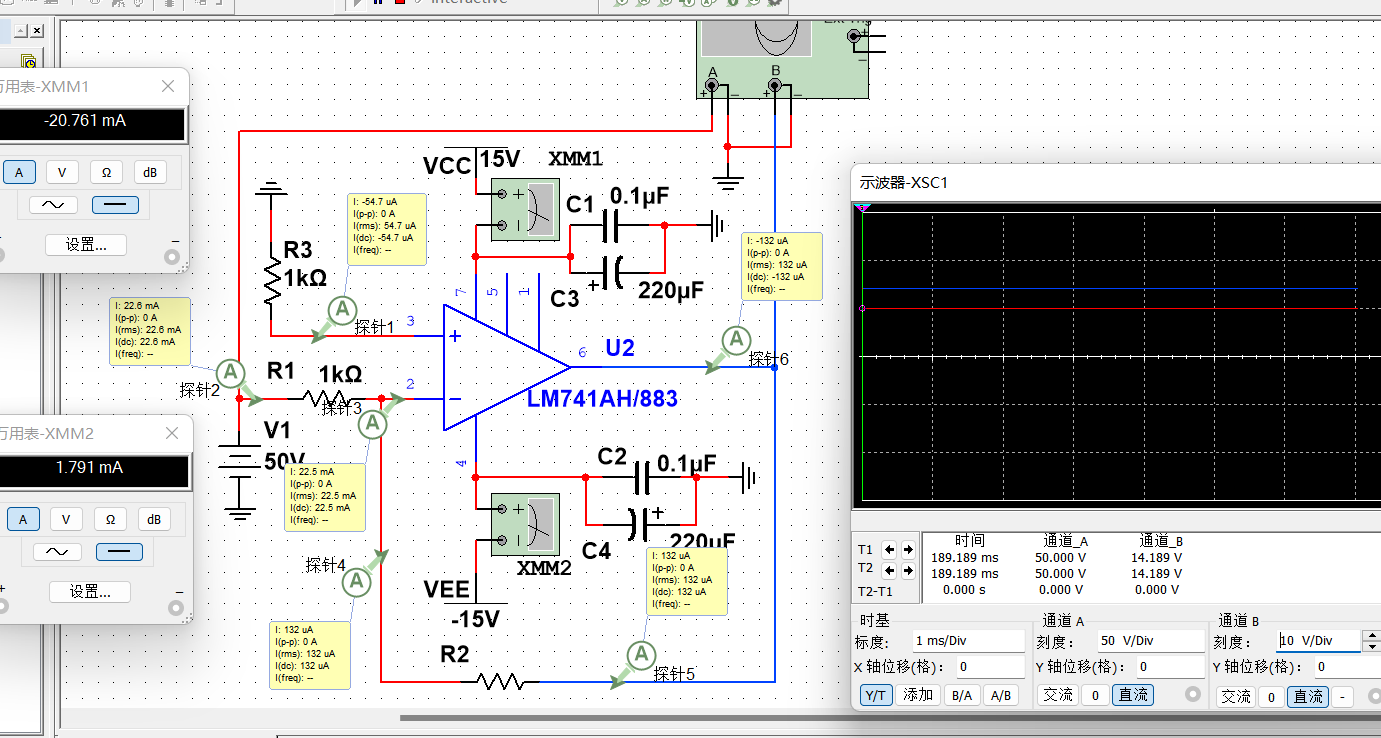Set Channel A coupling to 交流 AC
1381x738 pixels.
click(x=1059, y=695)
